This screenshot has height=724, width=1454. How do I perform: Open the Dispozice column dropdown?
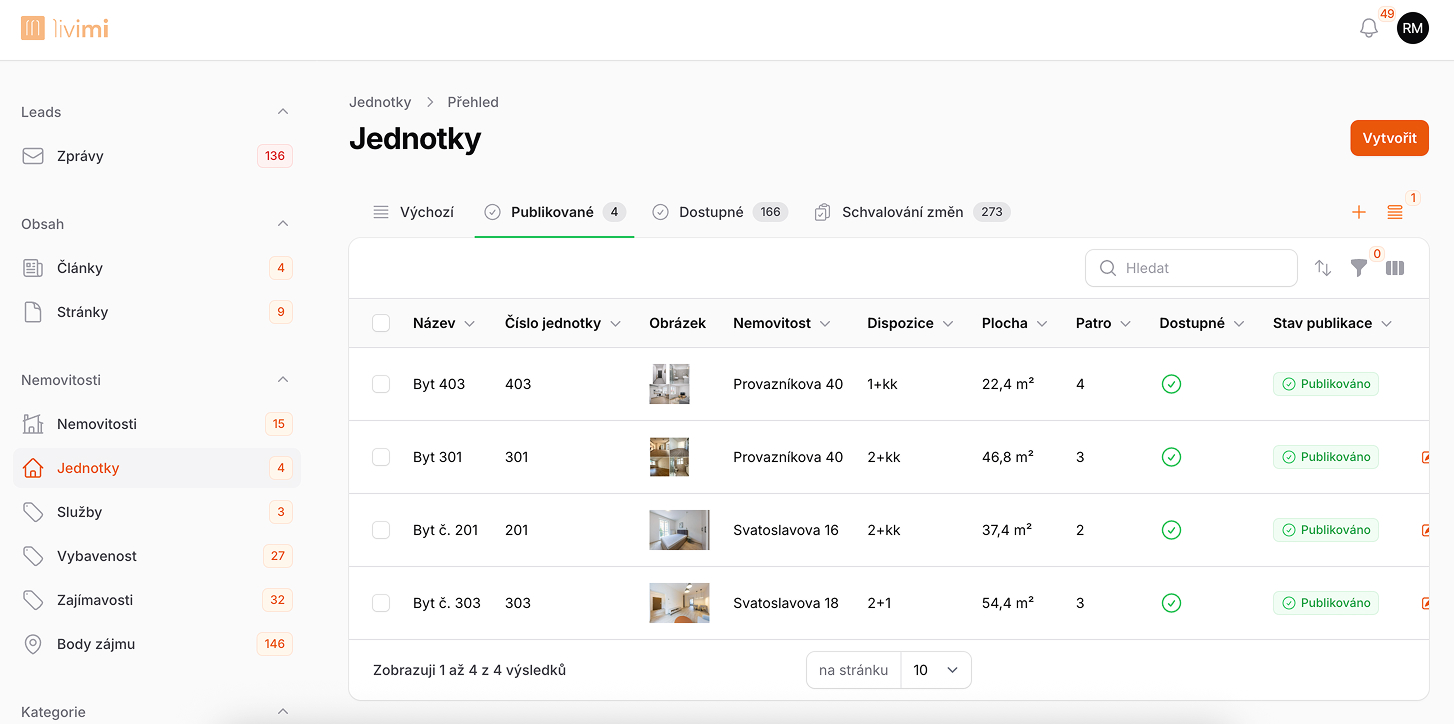[948, 324]
